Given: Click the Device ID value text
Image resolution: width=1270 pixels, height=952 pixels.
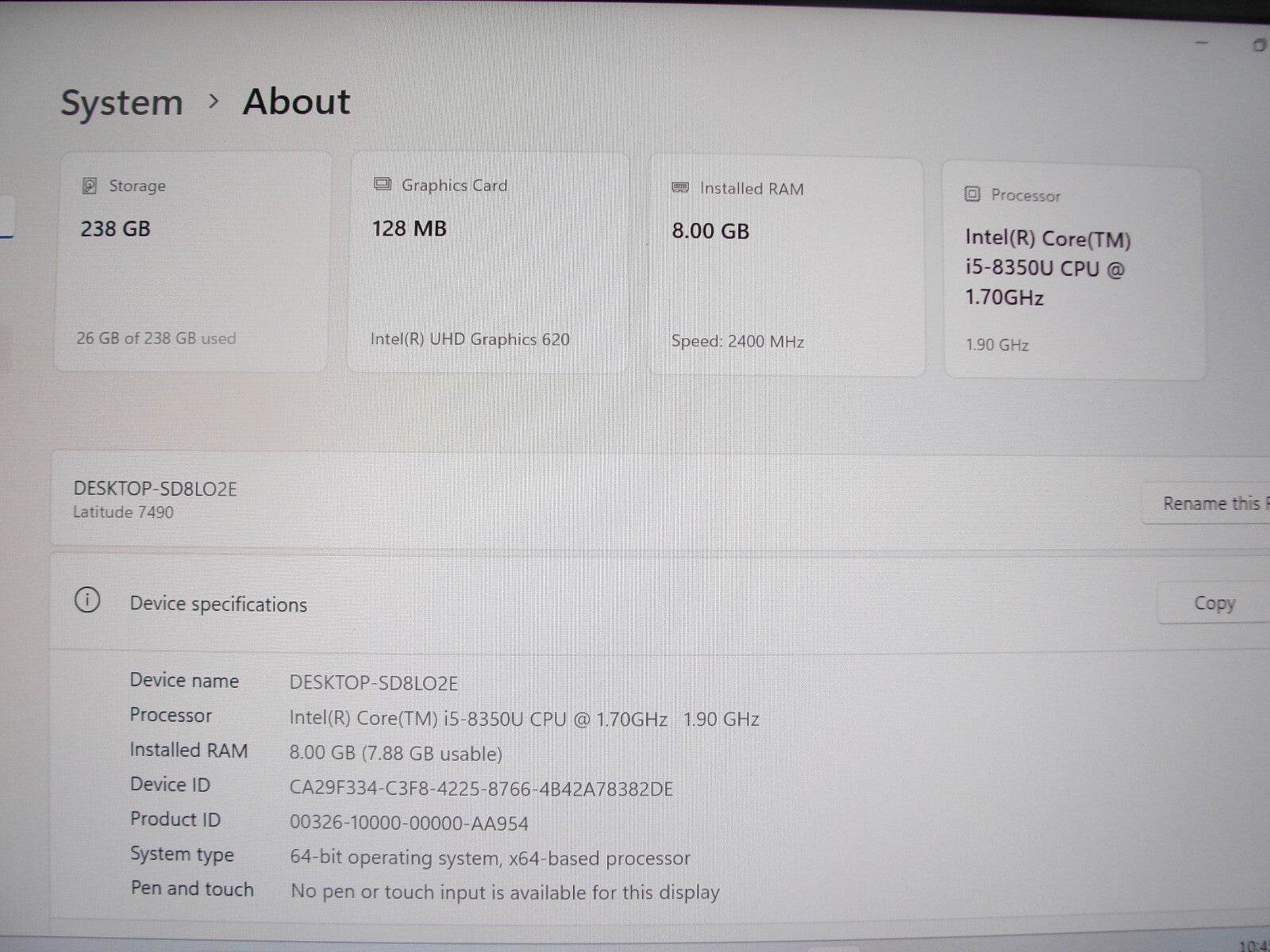Looking at the screenshot, I should pyautogui.click(x=481, y=789).
